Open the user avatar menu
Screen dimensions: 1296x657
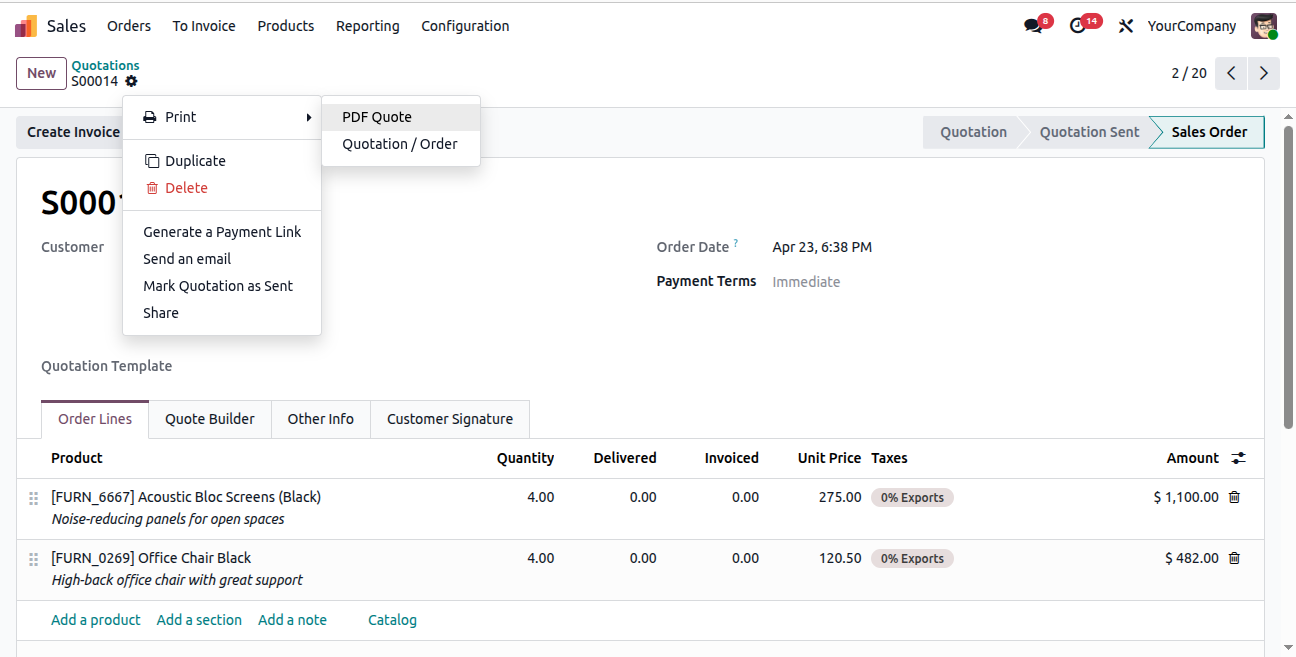[x=1264, y=26]
